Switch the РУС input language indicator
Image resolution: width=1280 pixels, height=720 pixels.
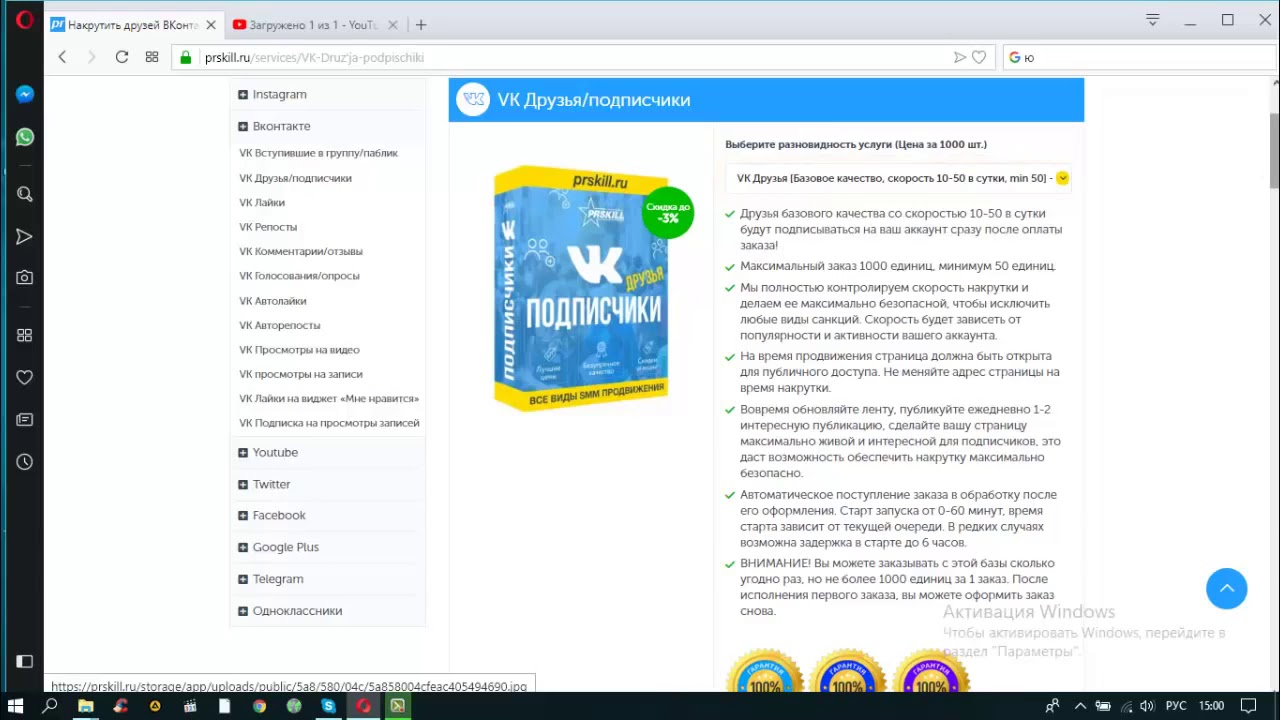pyautogui.click(x=1178, y=706)
